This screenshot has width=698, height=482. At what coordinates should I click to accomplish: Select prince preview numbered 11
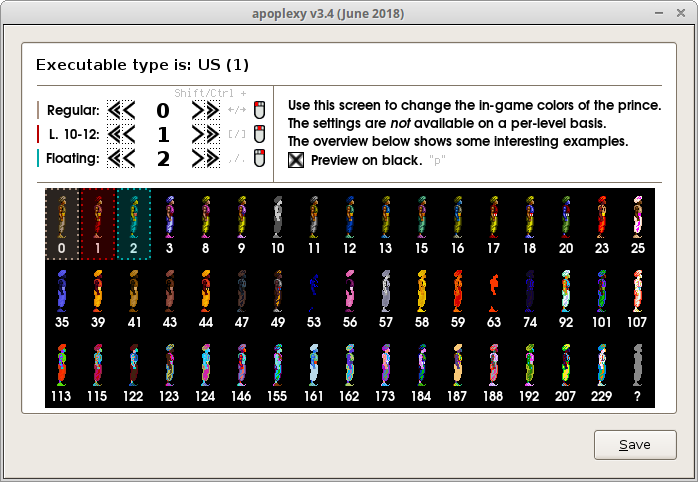314,224
